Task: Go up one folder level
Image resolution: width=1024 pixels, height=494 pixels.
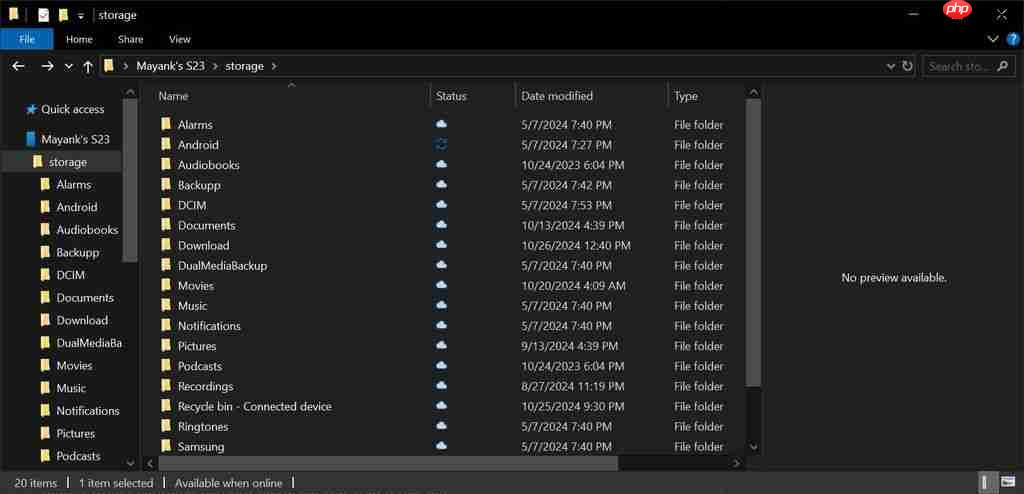Action: pyautogui.click(x=88, y=66)
